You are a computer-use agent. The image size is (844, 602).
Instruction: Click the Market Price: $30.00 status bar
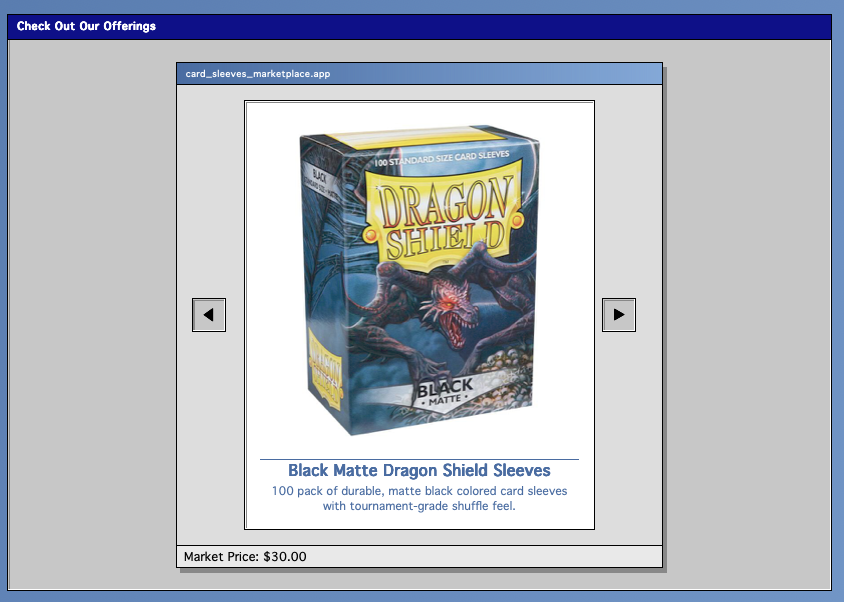click(x=419, y=556)
